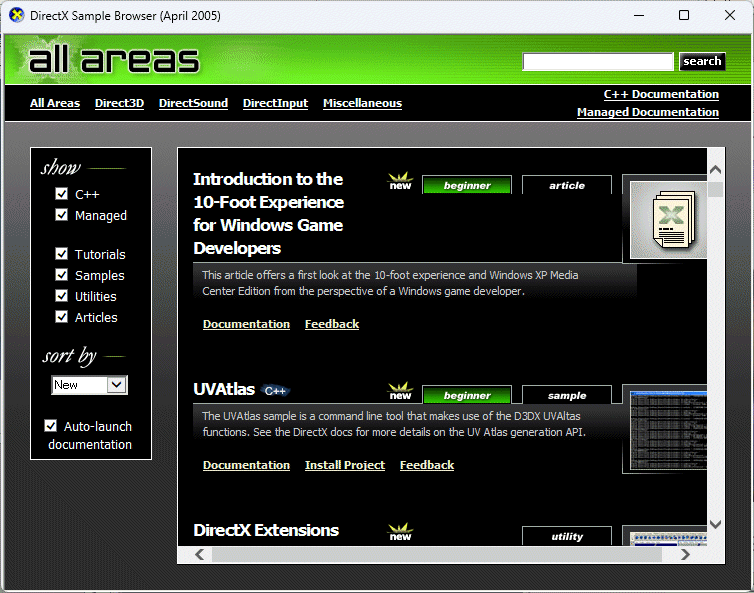754x593 pixels.
Task: Click the DirectX logo in the title bar
Action: click(16, 15)
